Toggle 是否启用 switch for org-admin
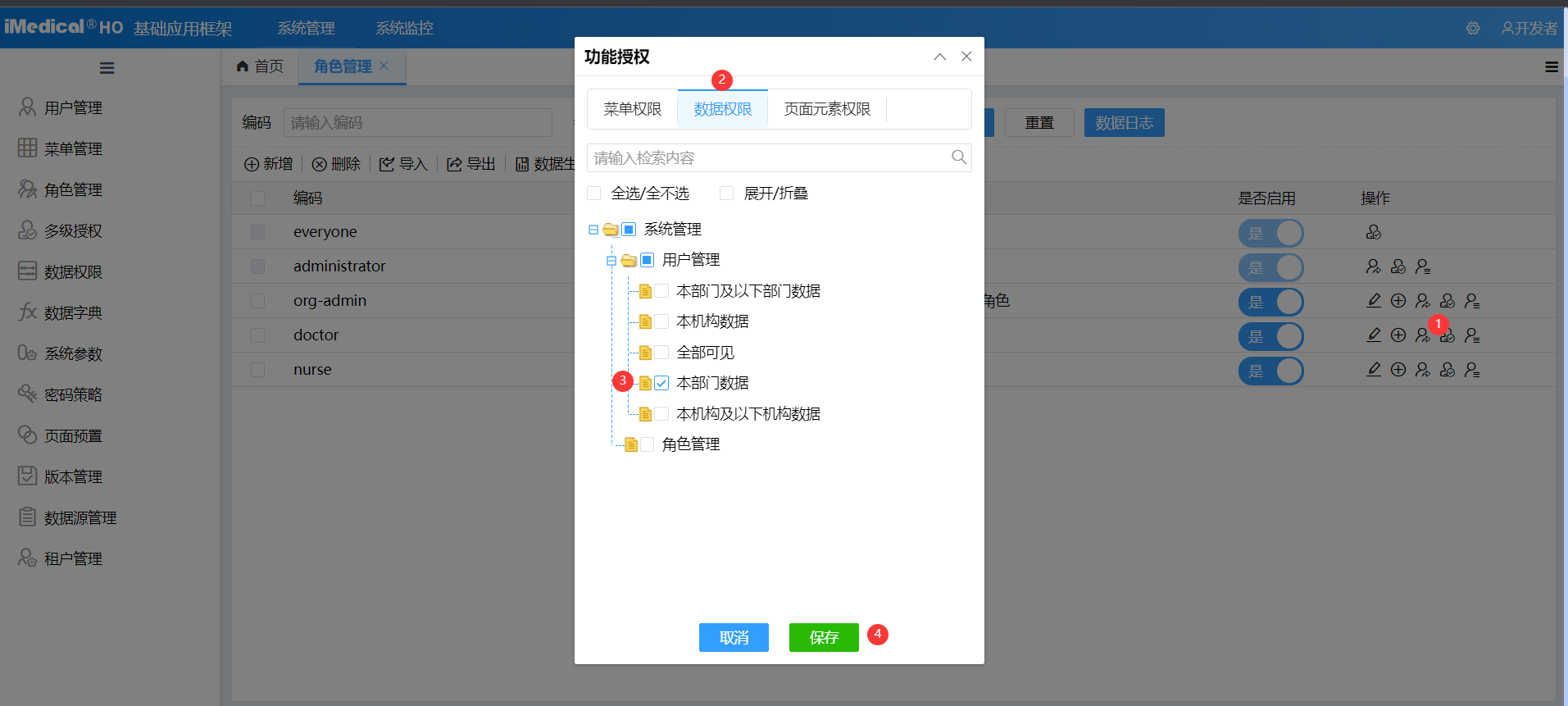This screenshot has height=706, width=1568. pos(1270,302)
